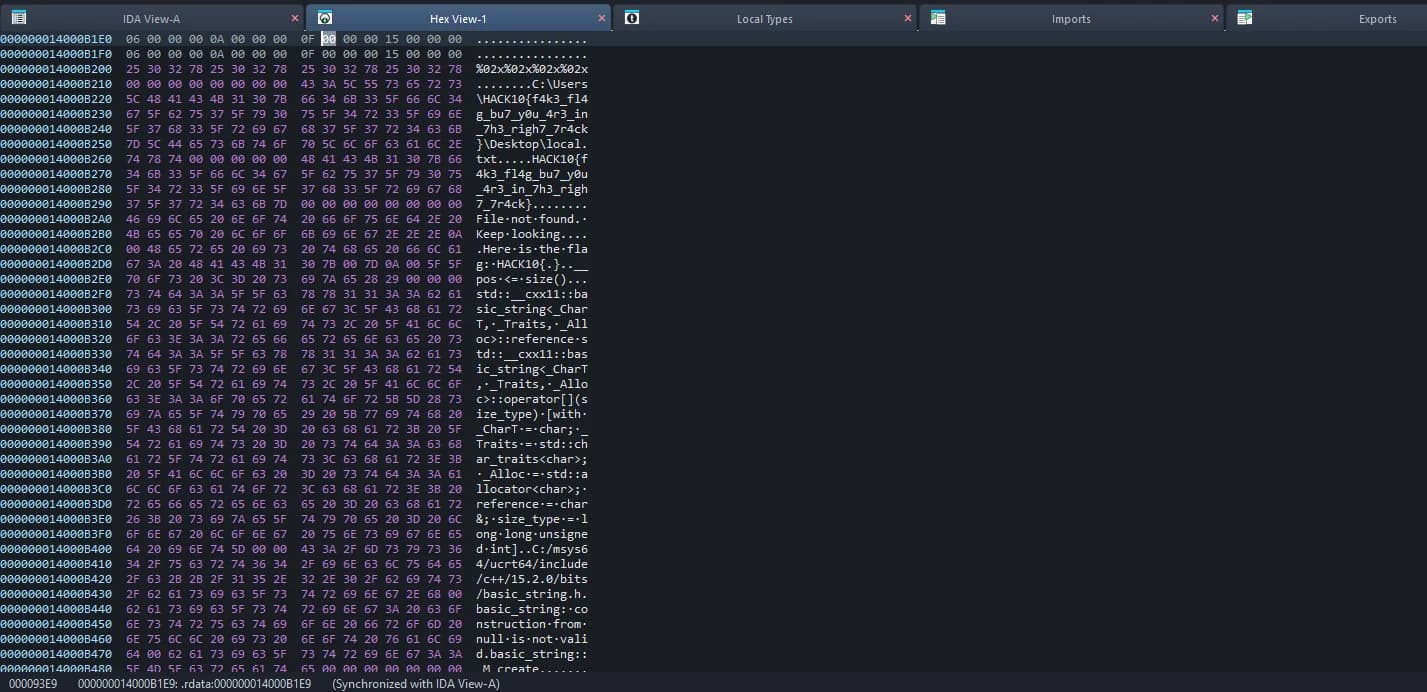This screenshot has width=1427, height=692.
Task: Select the address 000000014000B450
Action: tap(56, 624)
